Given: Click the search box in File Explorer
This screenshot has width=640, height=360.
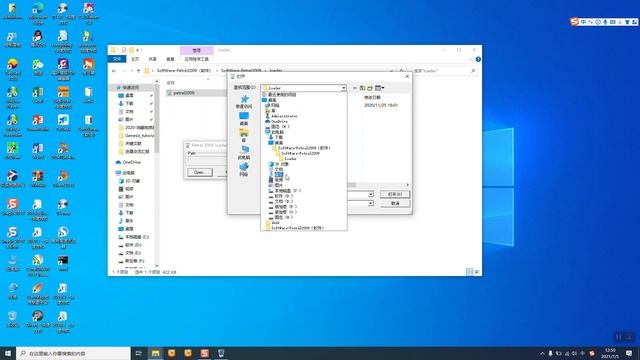Looking at the screenshot, I should coord(444,71).
